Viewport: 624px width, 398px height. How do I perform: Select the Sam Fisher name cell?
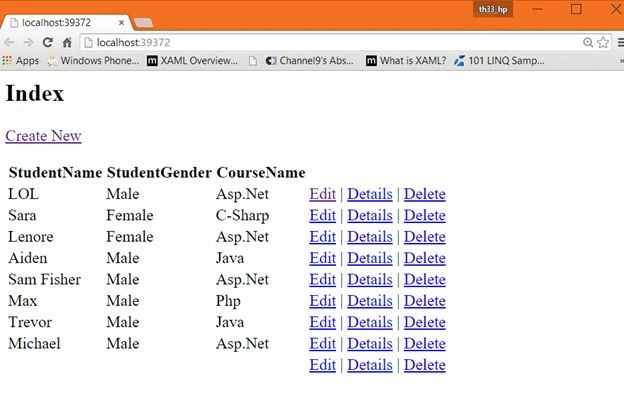tap(45, 280)
